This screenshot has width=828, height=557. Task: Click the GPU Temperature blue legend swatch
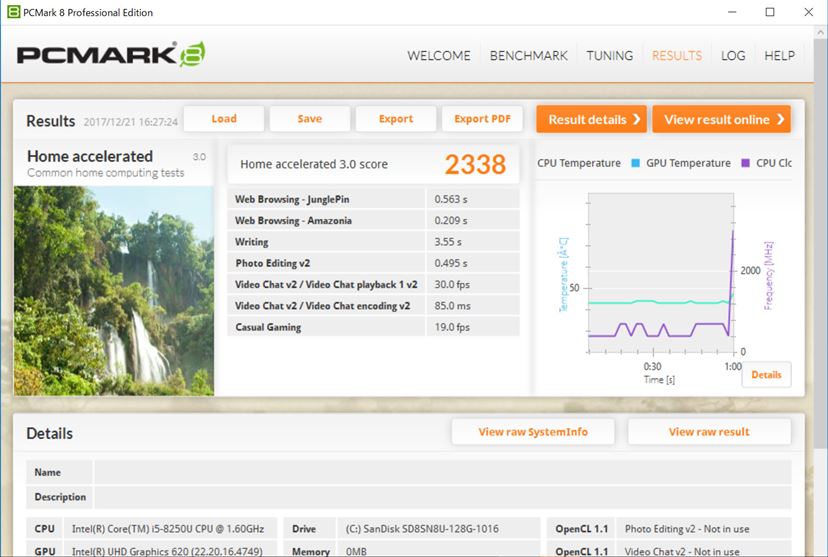(636, 163)
